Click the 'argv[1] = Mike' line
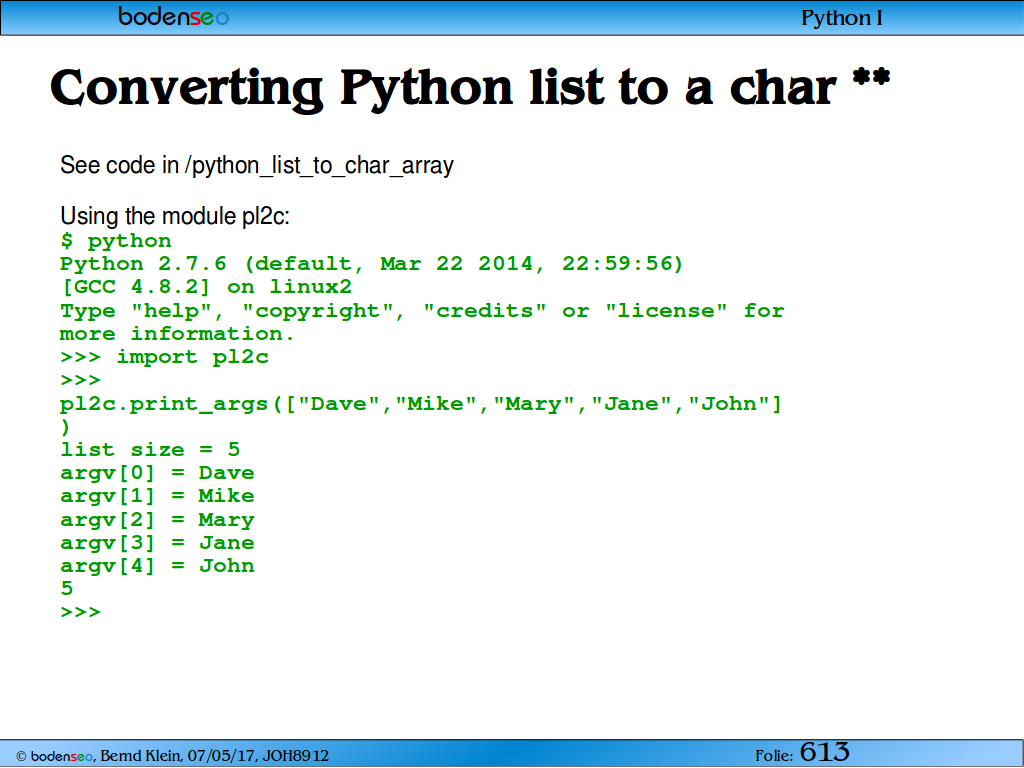This screenshot has width=1024, height=768. click(x=157, y=496)
